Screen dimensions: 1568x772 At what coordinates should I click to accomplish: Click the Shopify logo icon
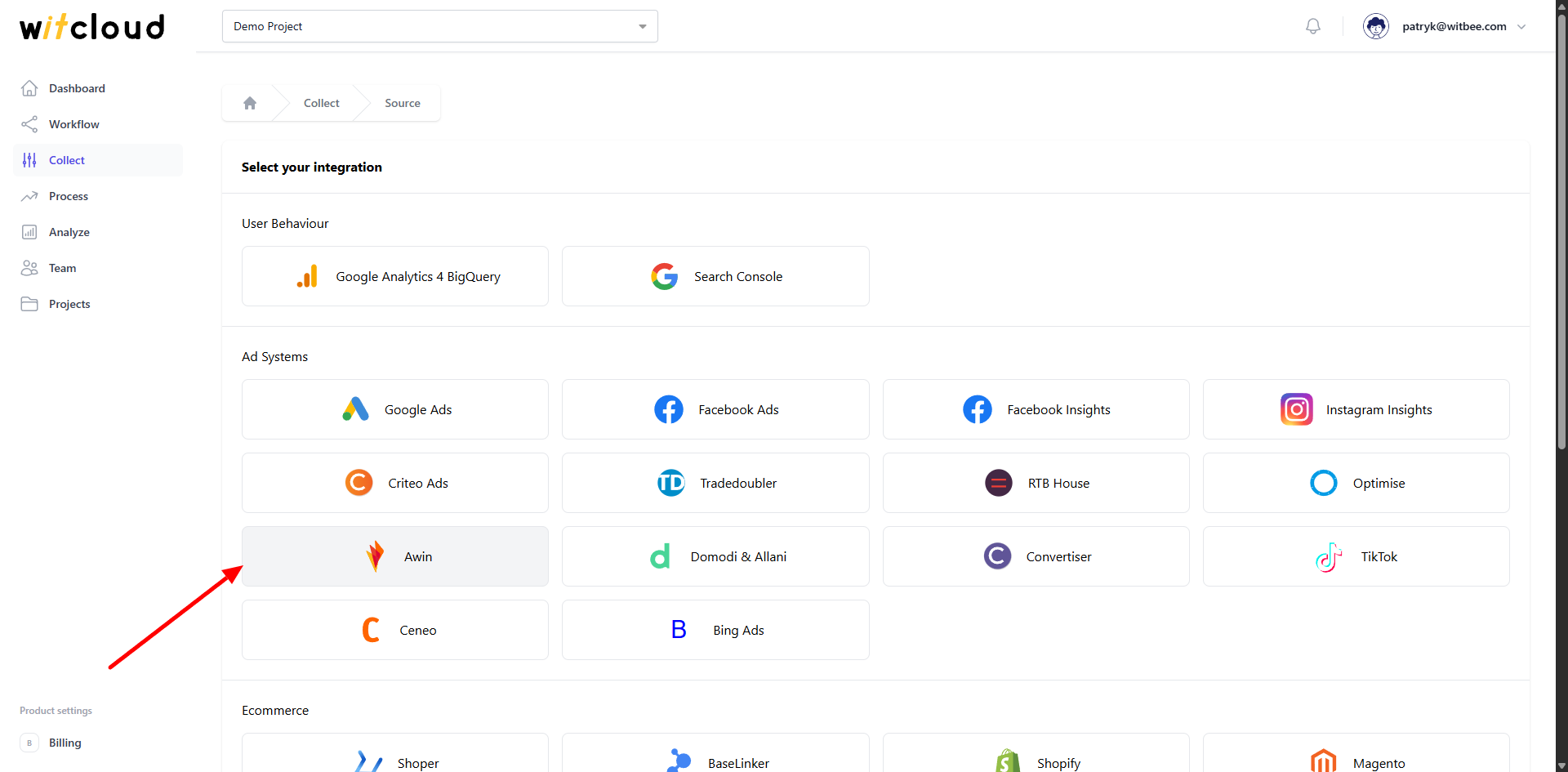coord(1009,761)
